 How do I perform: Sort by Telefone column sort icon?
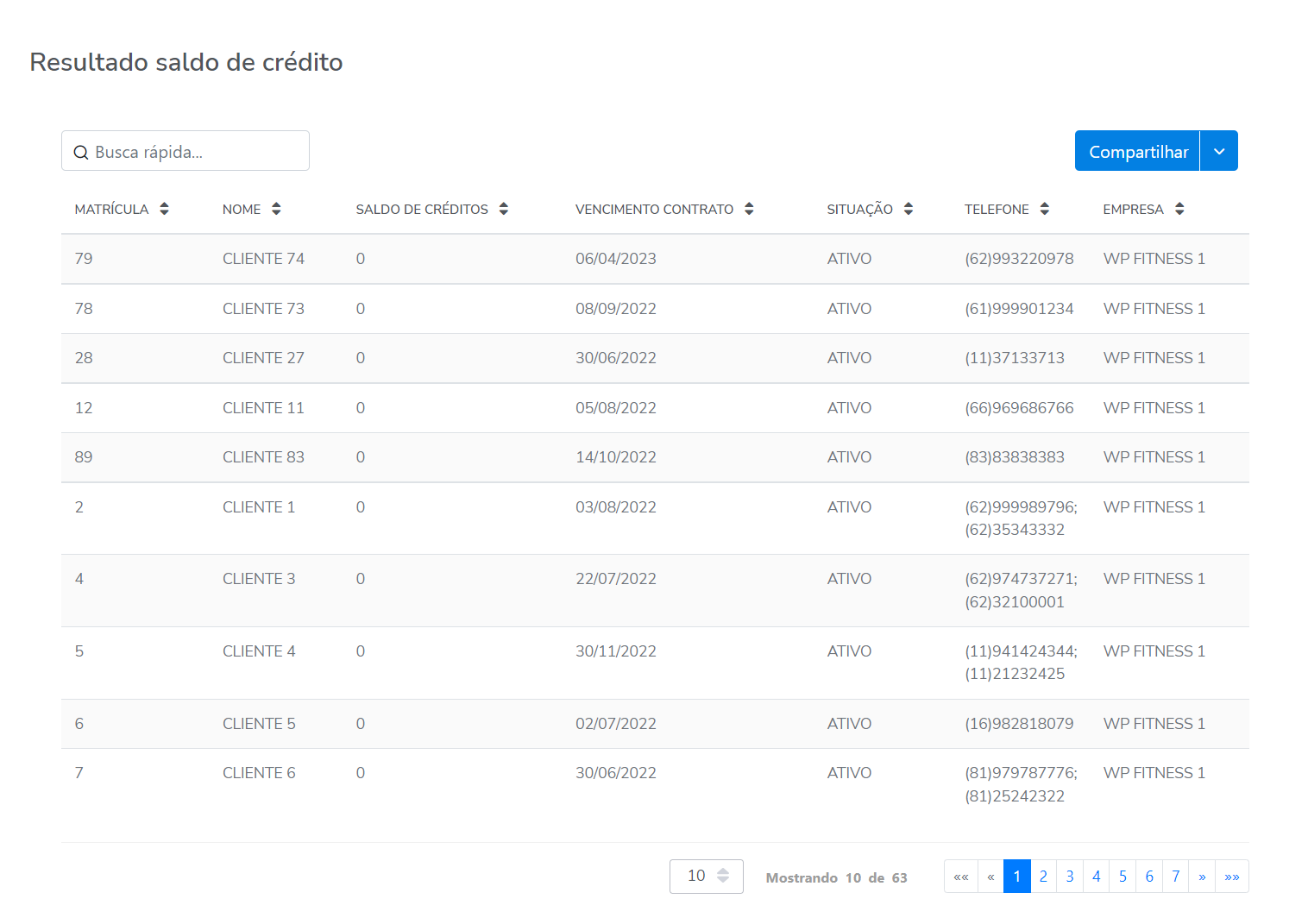pos(1045,209)
